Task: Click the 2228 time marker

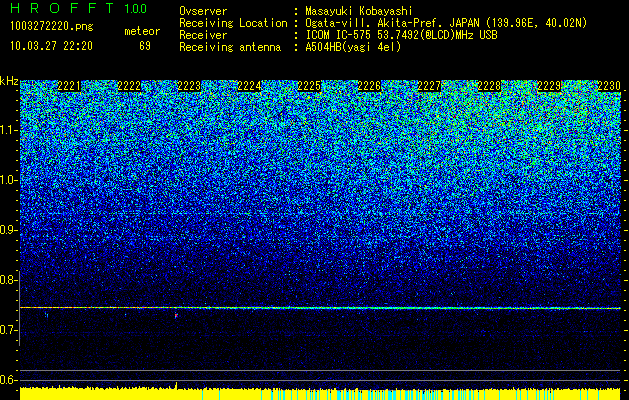Action: [489, 86]
